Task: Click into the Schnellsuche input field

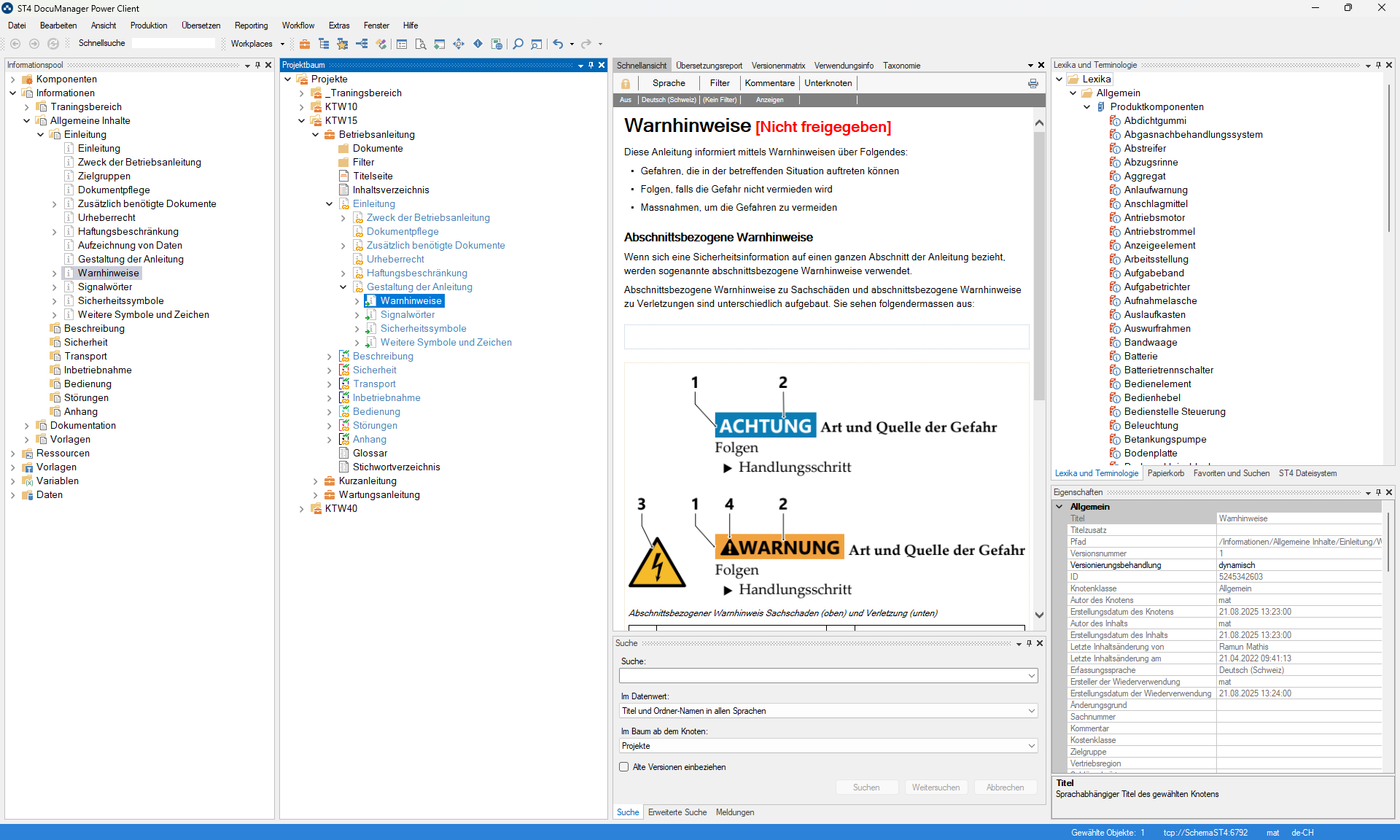Action: click(174, 44)
